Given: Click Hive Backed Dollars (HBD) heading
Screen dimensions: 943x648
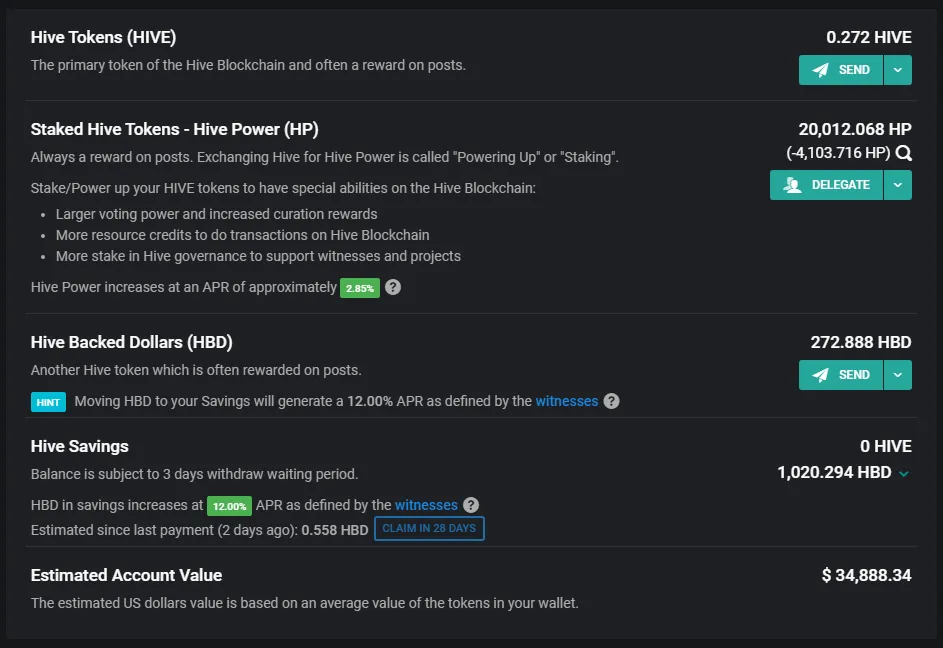Looking at the screenshot, I should tap(132, 342).
